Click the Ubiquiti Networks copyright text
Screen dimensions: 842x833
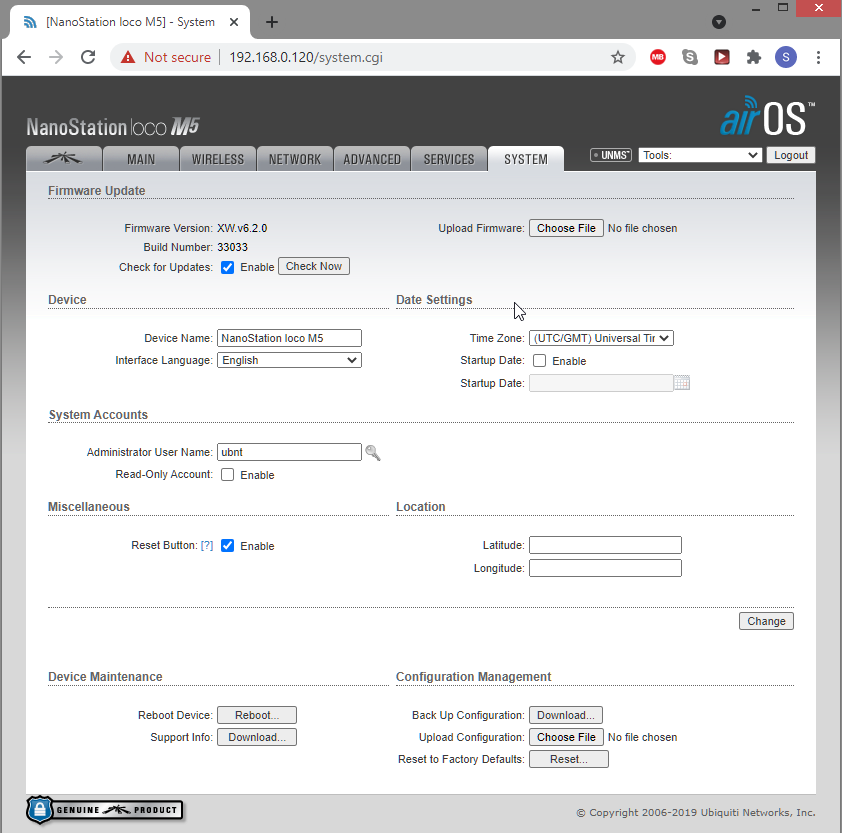pyautogui.click(x=696, y=813)
